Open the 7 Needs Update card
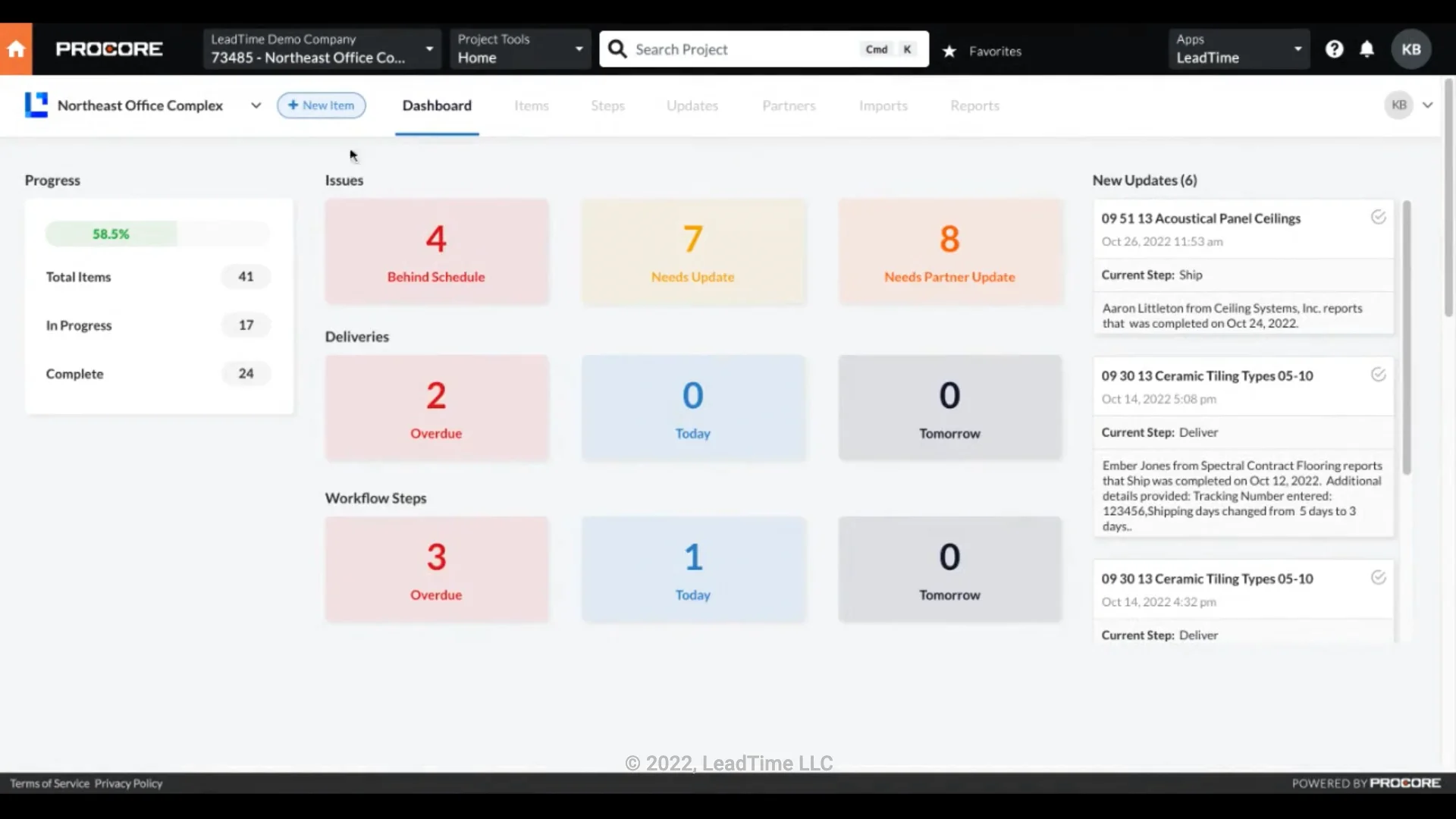1456x819 pixels. coord(693,252)
